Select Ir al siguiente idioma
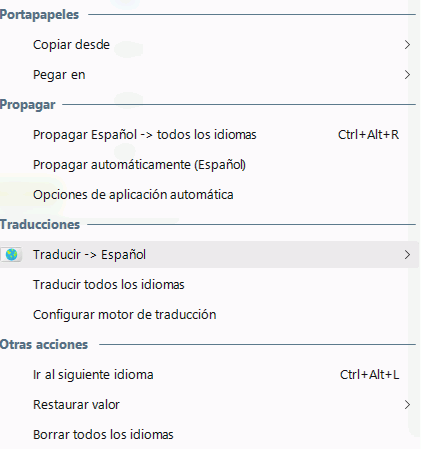 point(209,375)
